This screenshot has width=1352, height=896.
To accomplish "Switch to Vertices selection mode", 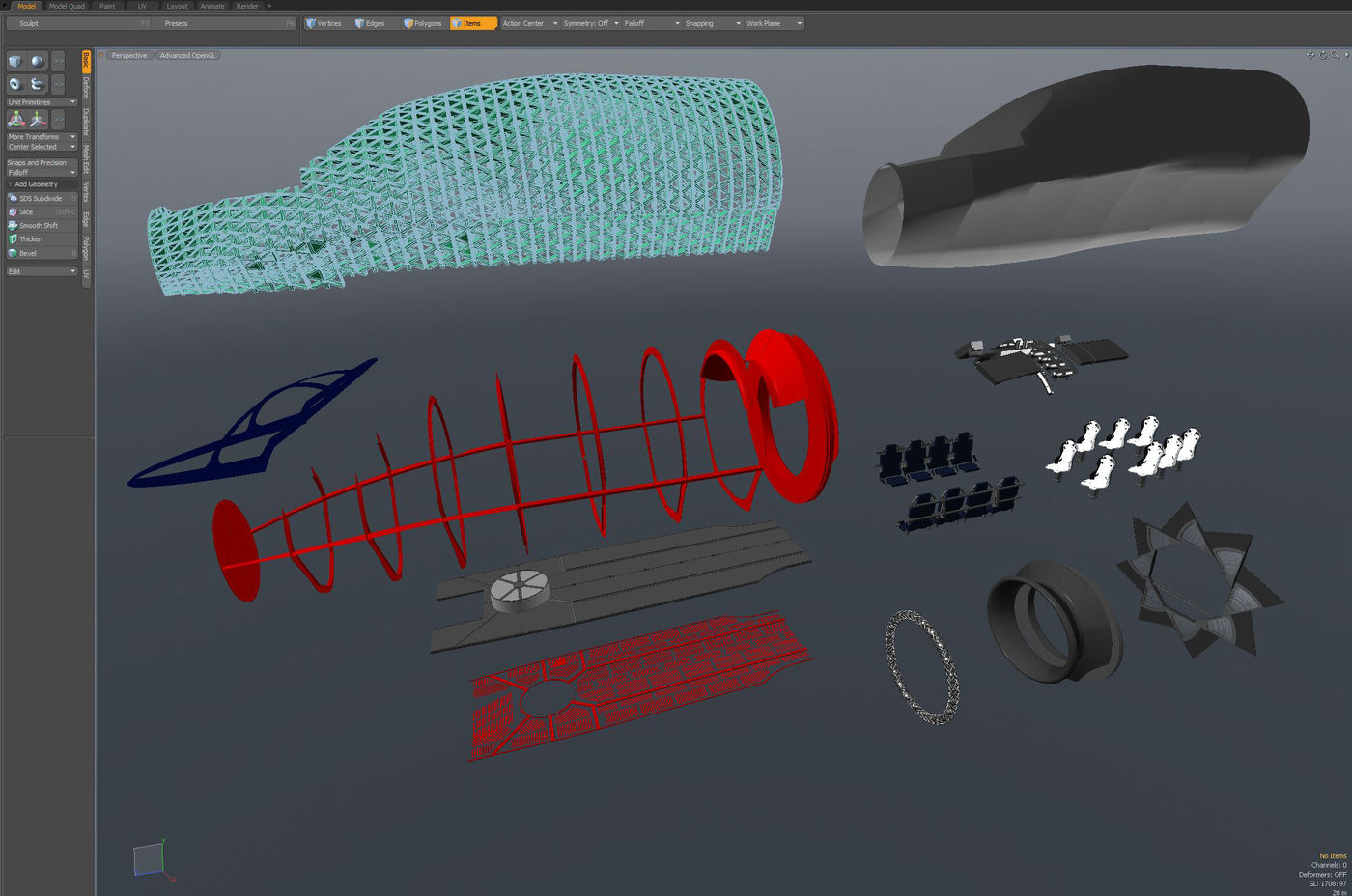I will click(x=324, y=23).
